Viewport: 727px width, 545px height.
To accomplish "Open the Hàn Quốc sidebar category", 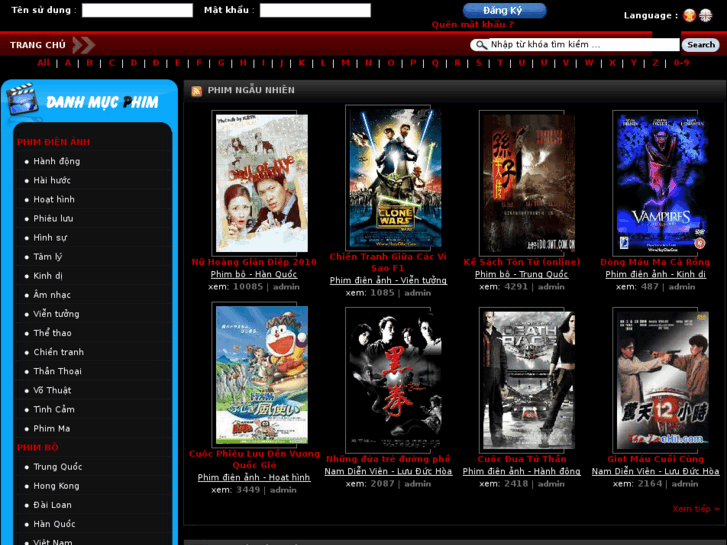I will [x=54, y=524].
